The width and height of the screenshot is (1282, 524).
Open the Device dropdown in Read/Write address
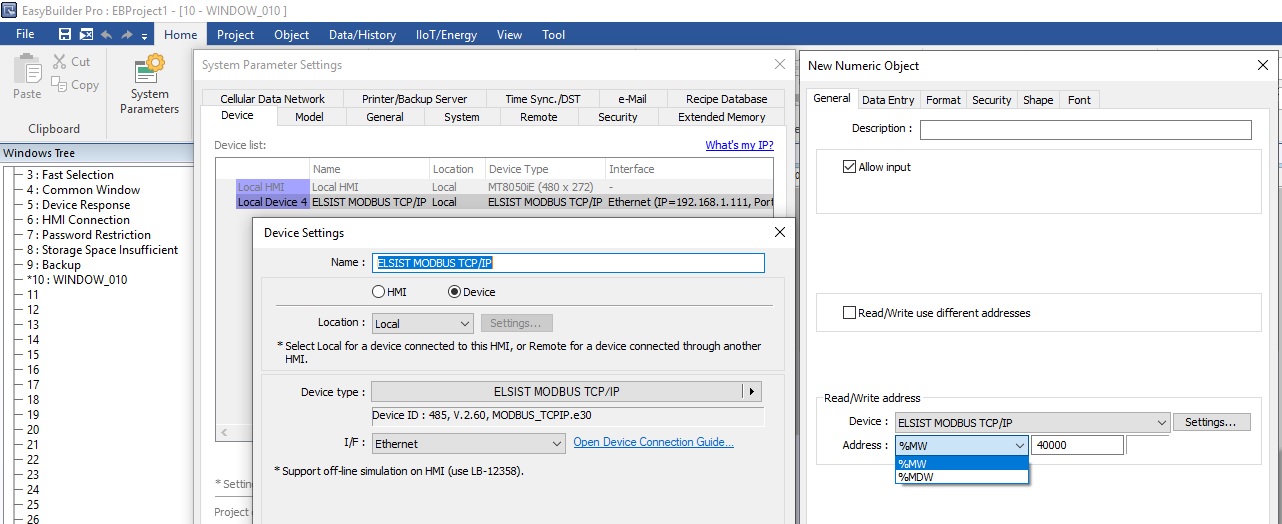[1032, 423]
